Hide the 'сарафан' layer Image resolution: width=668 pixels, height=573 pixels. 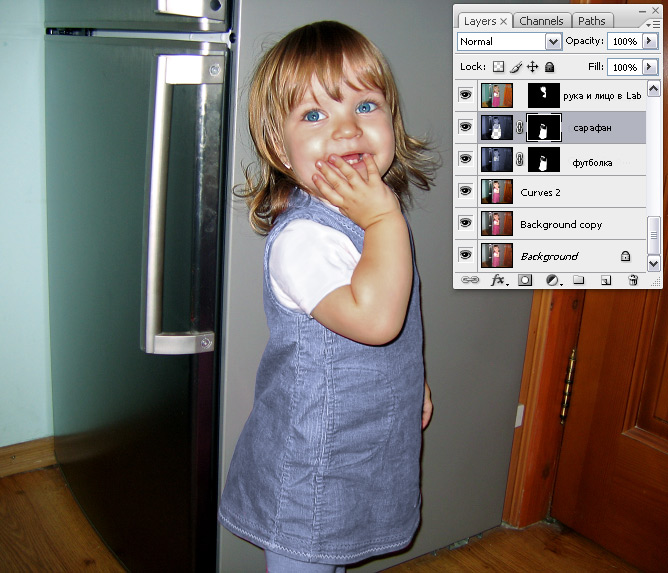pyautogui.click(x=466, y=127)
